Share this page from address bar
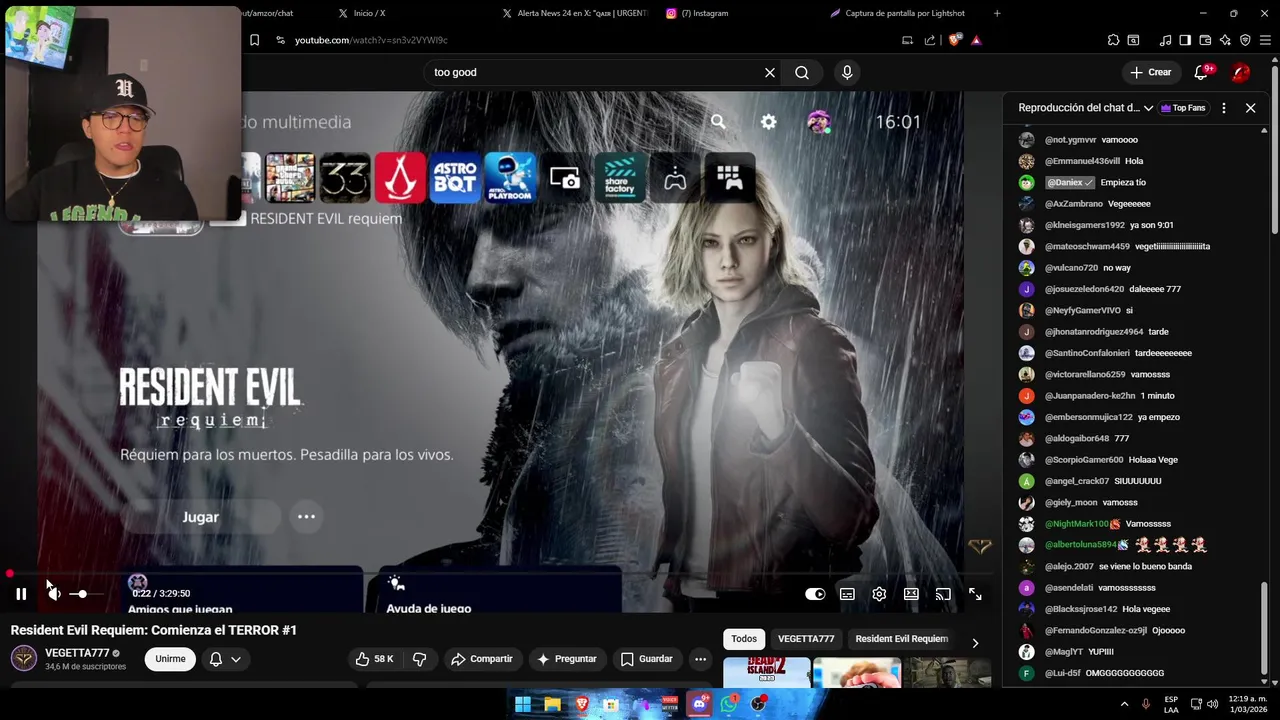This screenshot has width=1280, height=720. click(930, 40)
